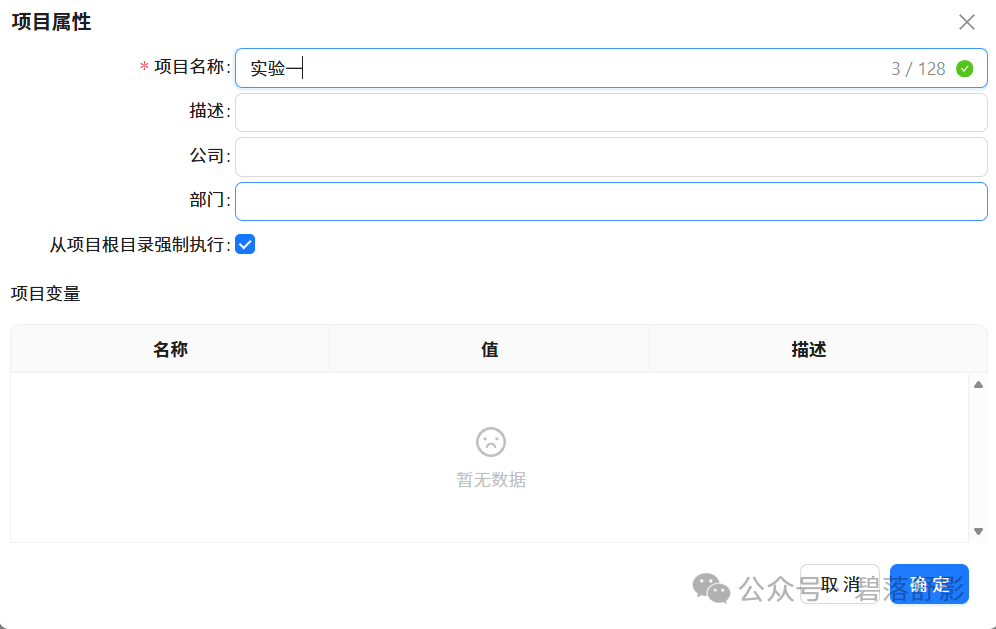Click the 确定 button
996x629 pixels.
[929, 584]
